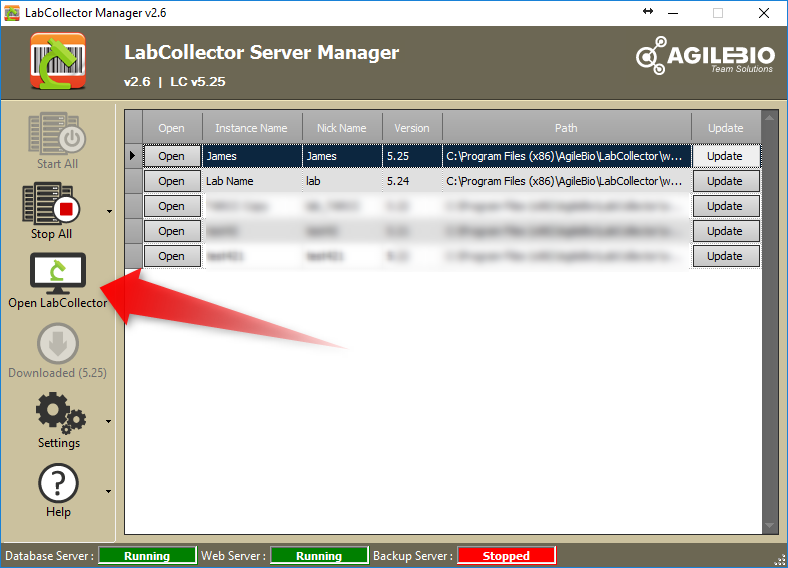
Task: Minimize the LabCollector Manager window
Action: point(673,13)
